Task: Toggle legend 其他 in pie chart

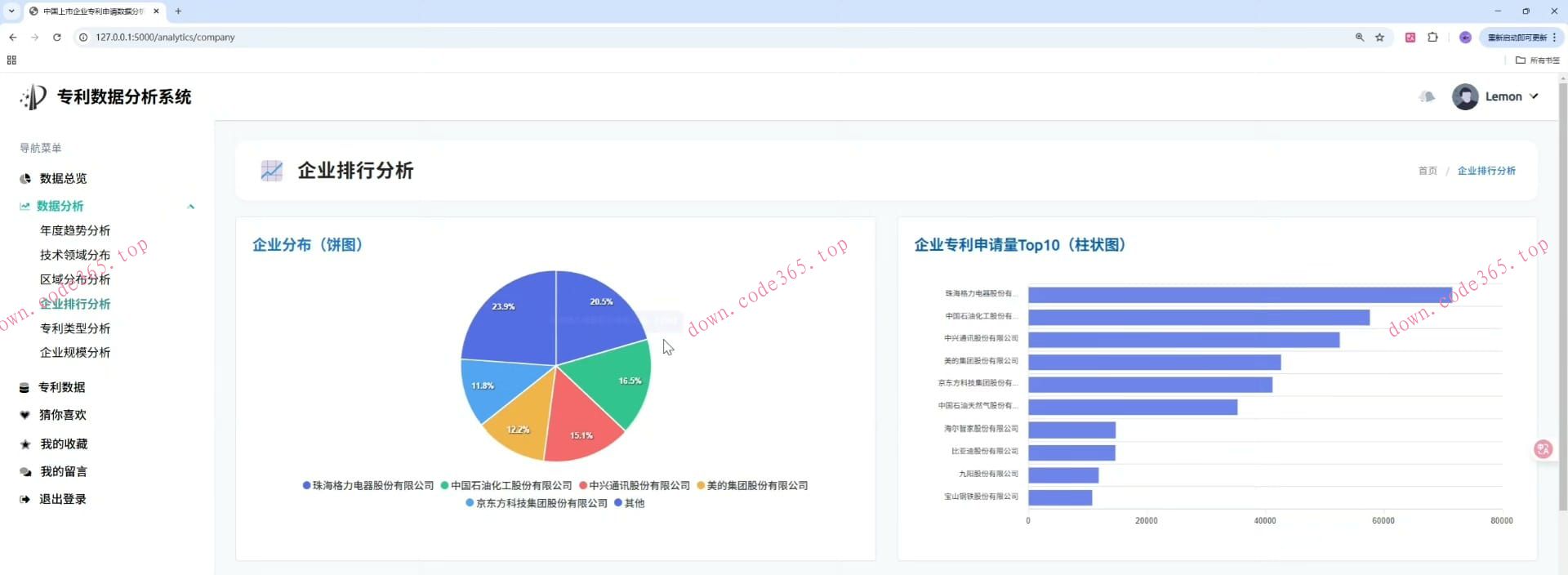Action: point(630,503)
